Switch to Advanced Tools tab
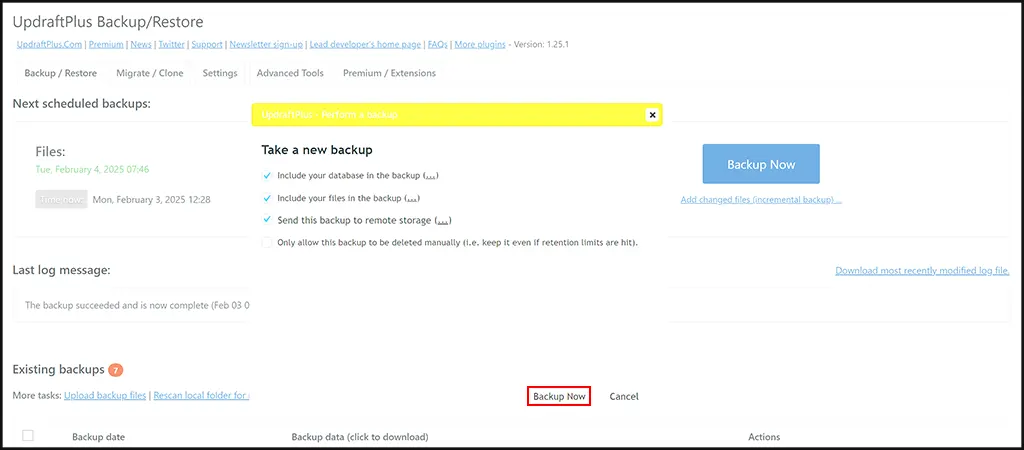This screenshot has width=1024, height=450. pos(290,73)
